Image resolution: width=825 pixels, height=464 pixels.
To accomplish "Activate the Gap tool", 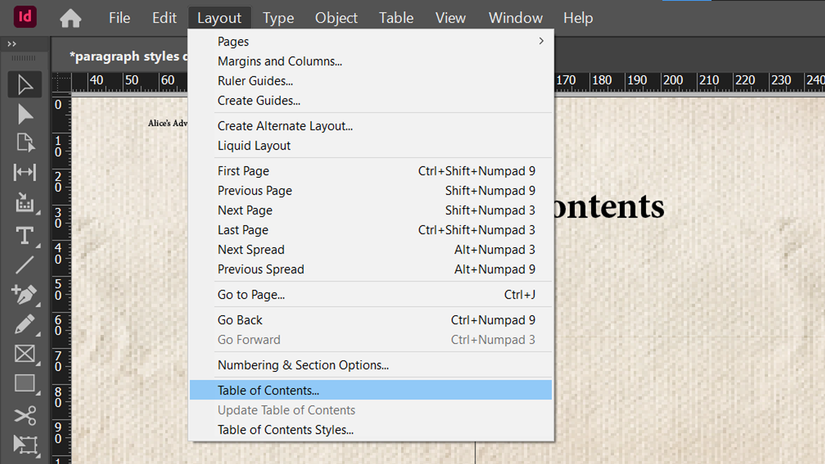I will [x=25, y=172].
